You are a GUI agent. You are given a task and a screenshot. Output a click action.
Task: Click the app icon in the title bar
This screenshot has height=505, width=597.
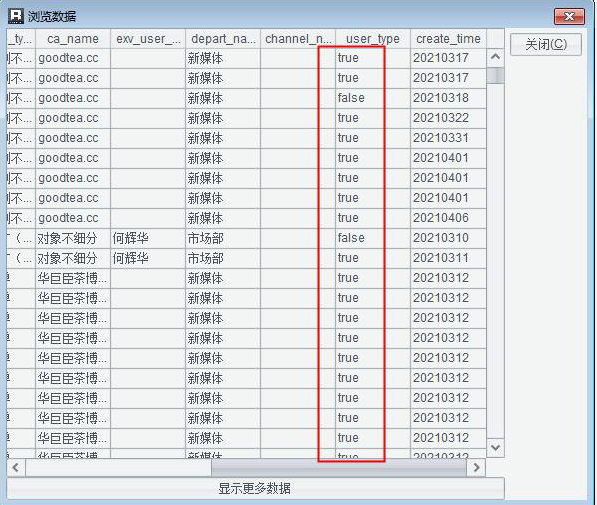[16, 16]
